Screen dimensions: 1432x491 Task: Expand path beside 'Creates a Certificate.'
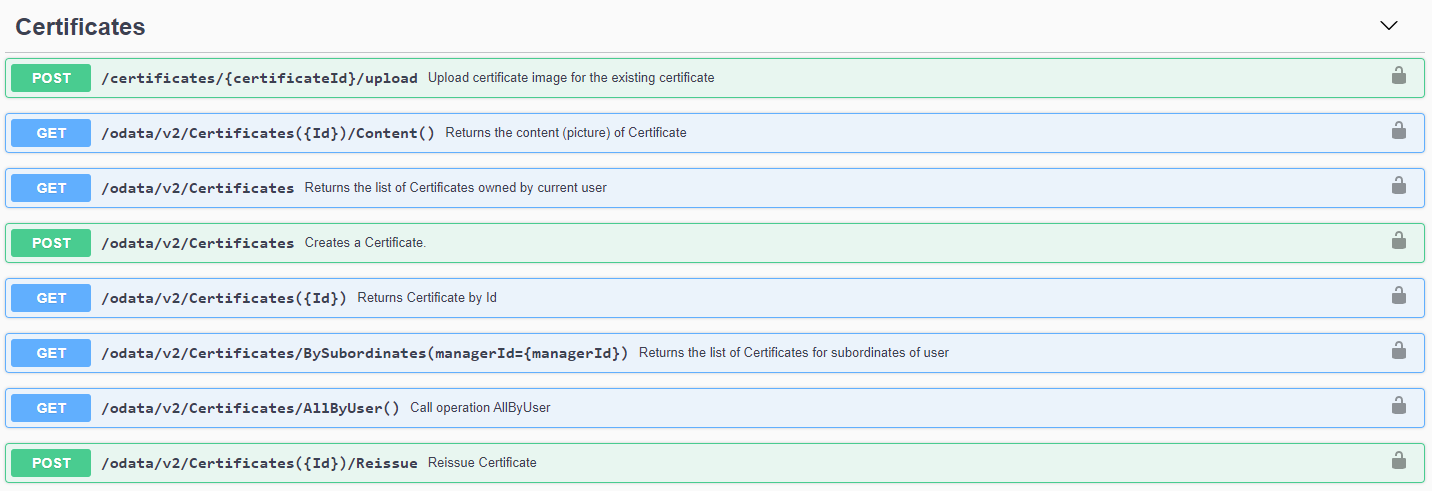(x=198, y=243)
